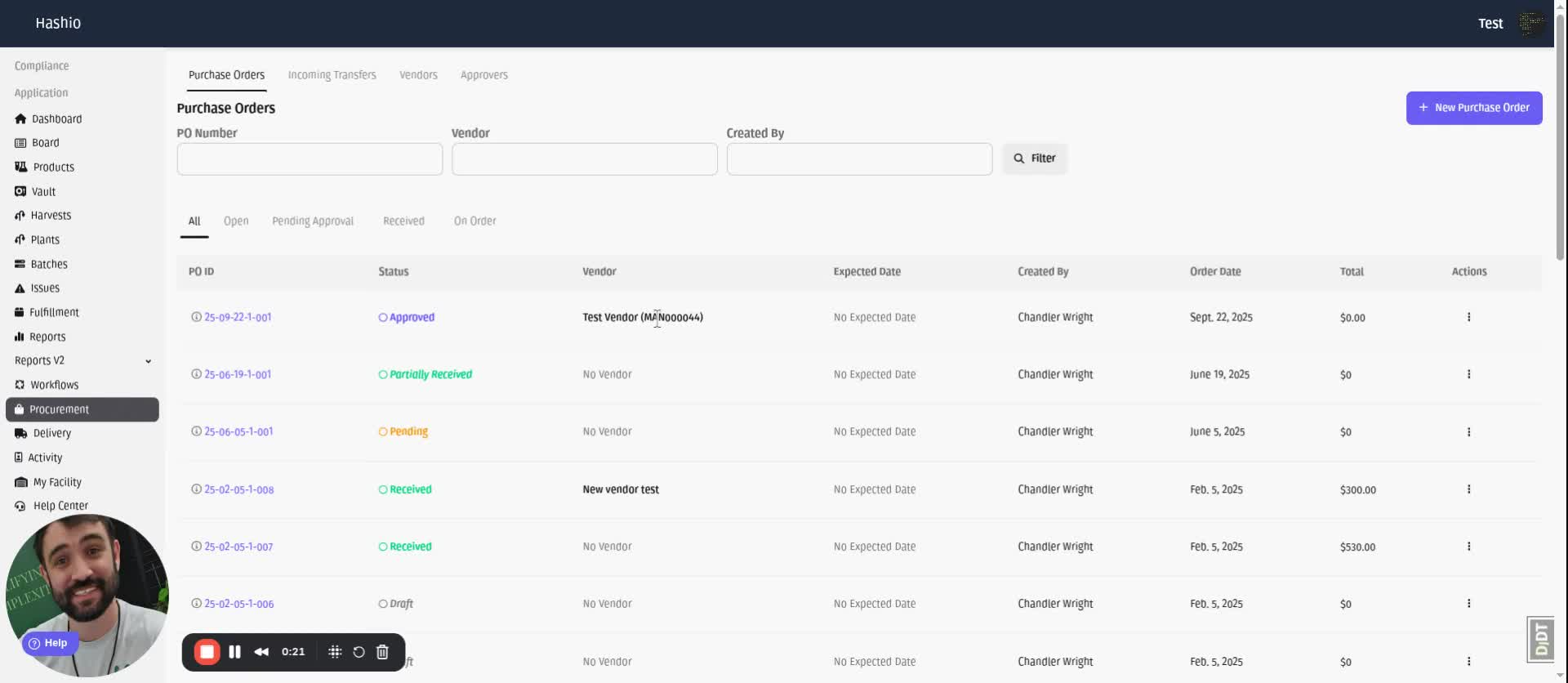Pause the screen recording
1568x683 pixels.
coord(234,652)
